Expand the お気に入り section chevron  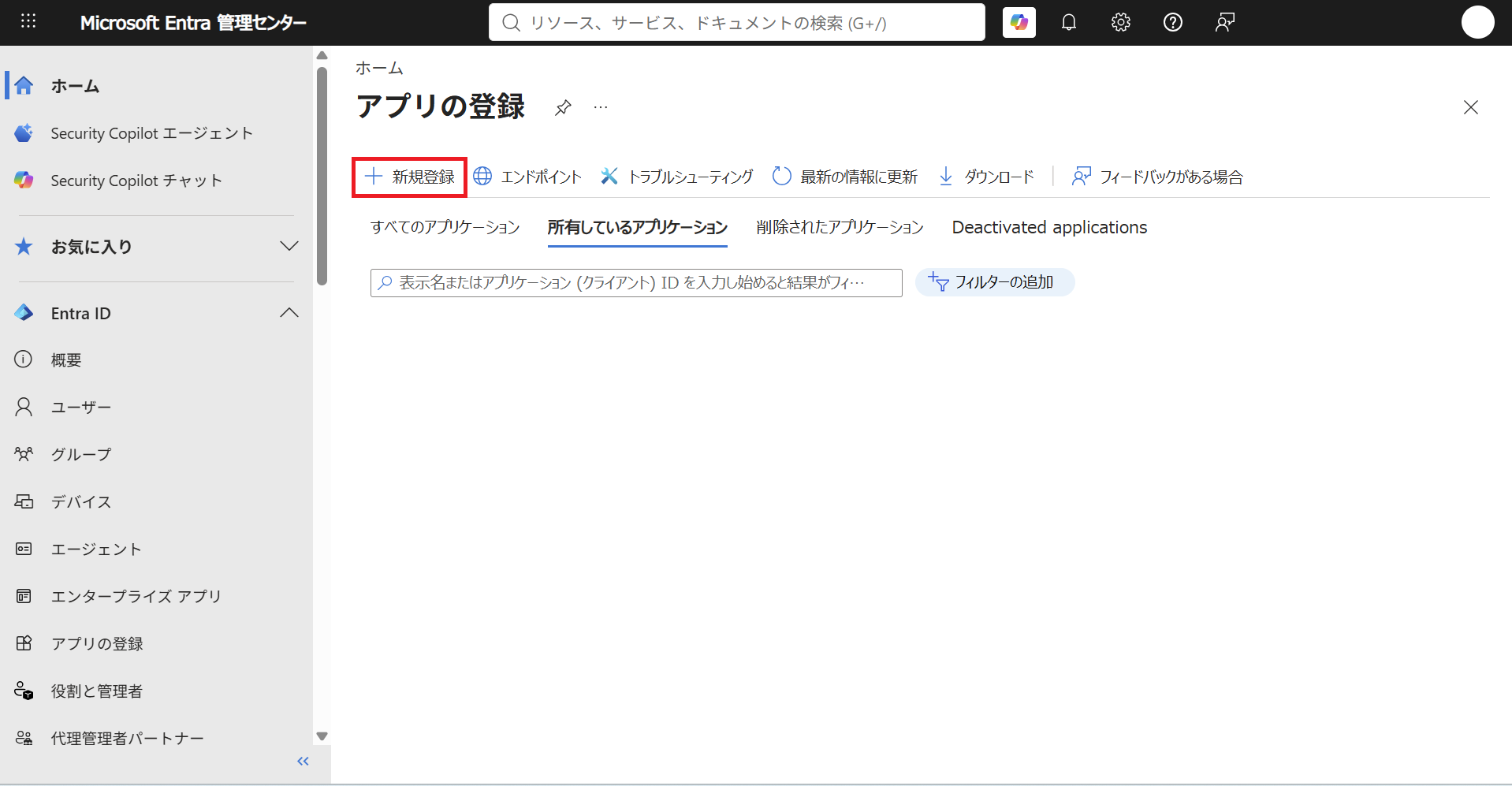pyautogui.click(x=289, y=246)
